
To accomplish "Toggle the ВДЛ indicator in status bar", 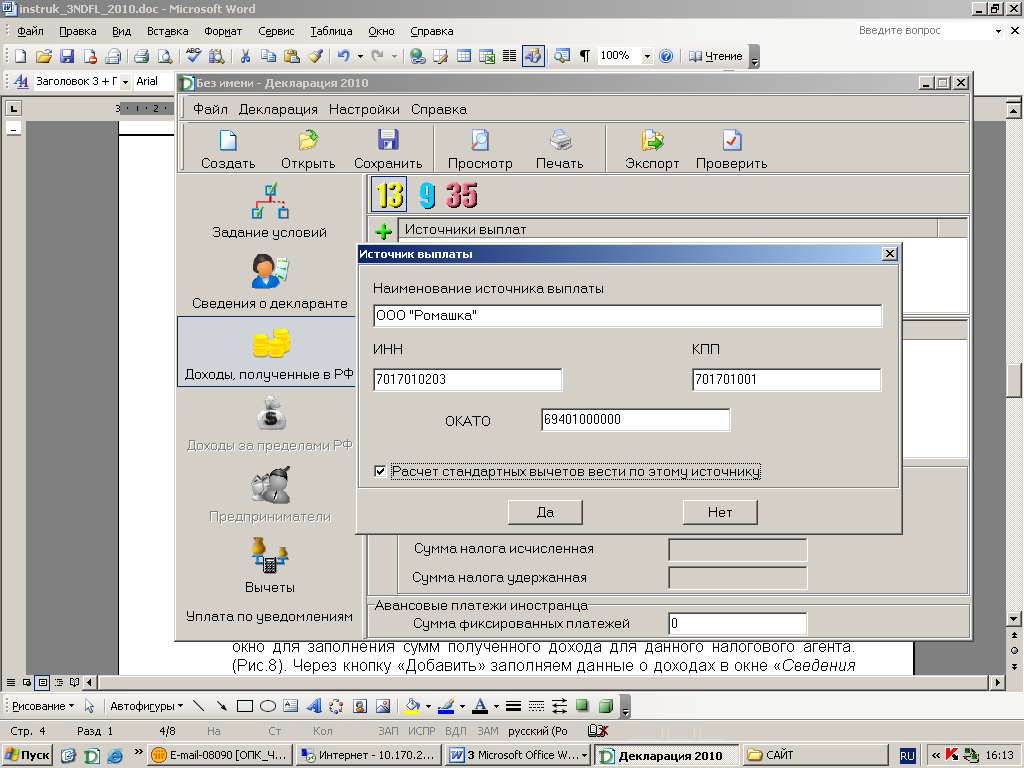I will coord(455,731).
